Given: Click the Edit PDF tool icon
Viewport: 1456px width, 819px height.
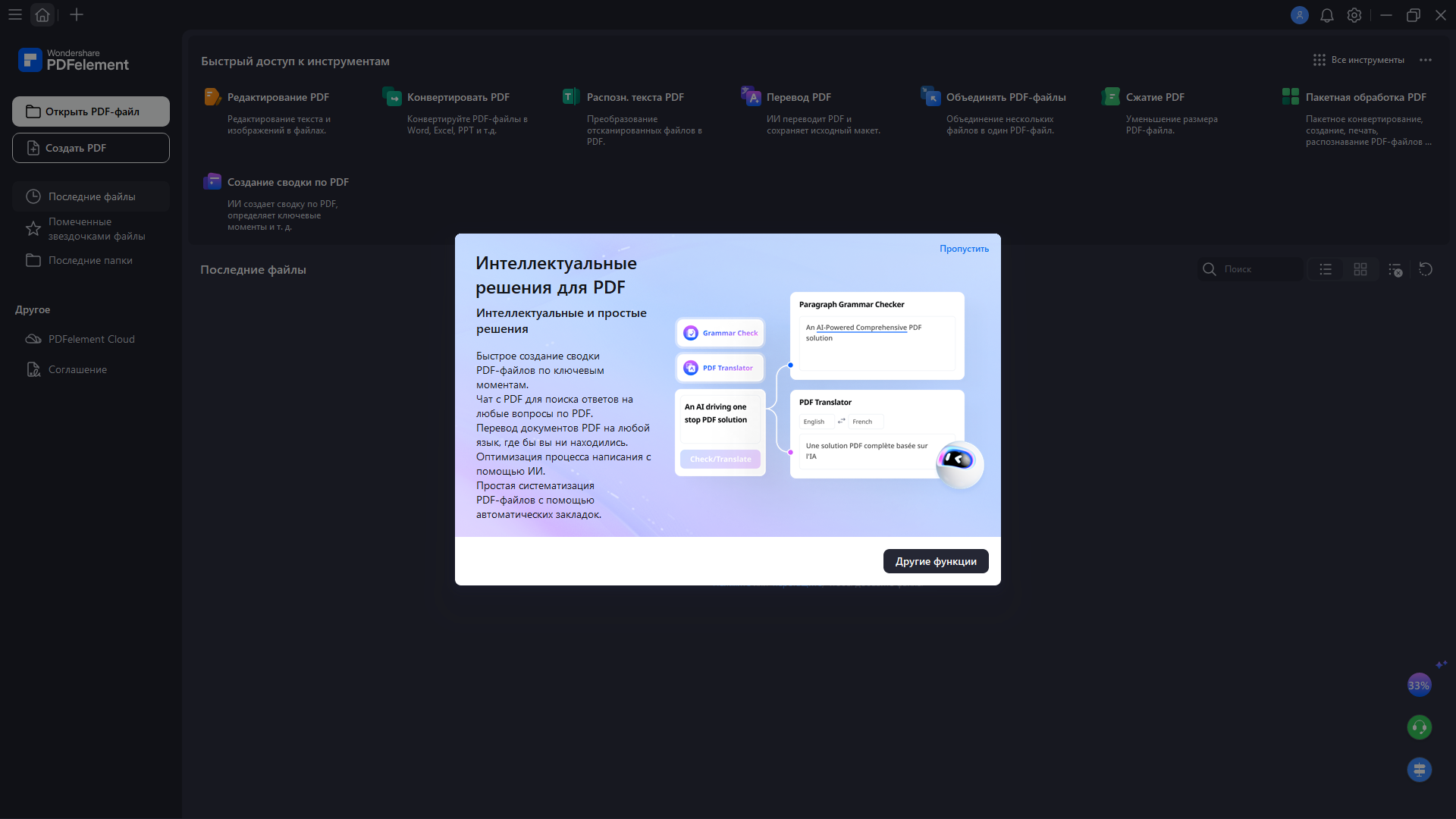Looking at the screenshot, I should tap(212, 97).
